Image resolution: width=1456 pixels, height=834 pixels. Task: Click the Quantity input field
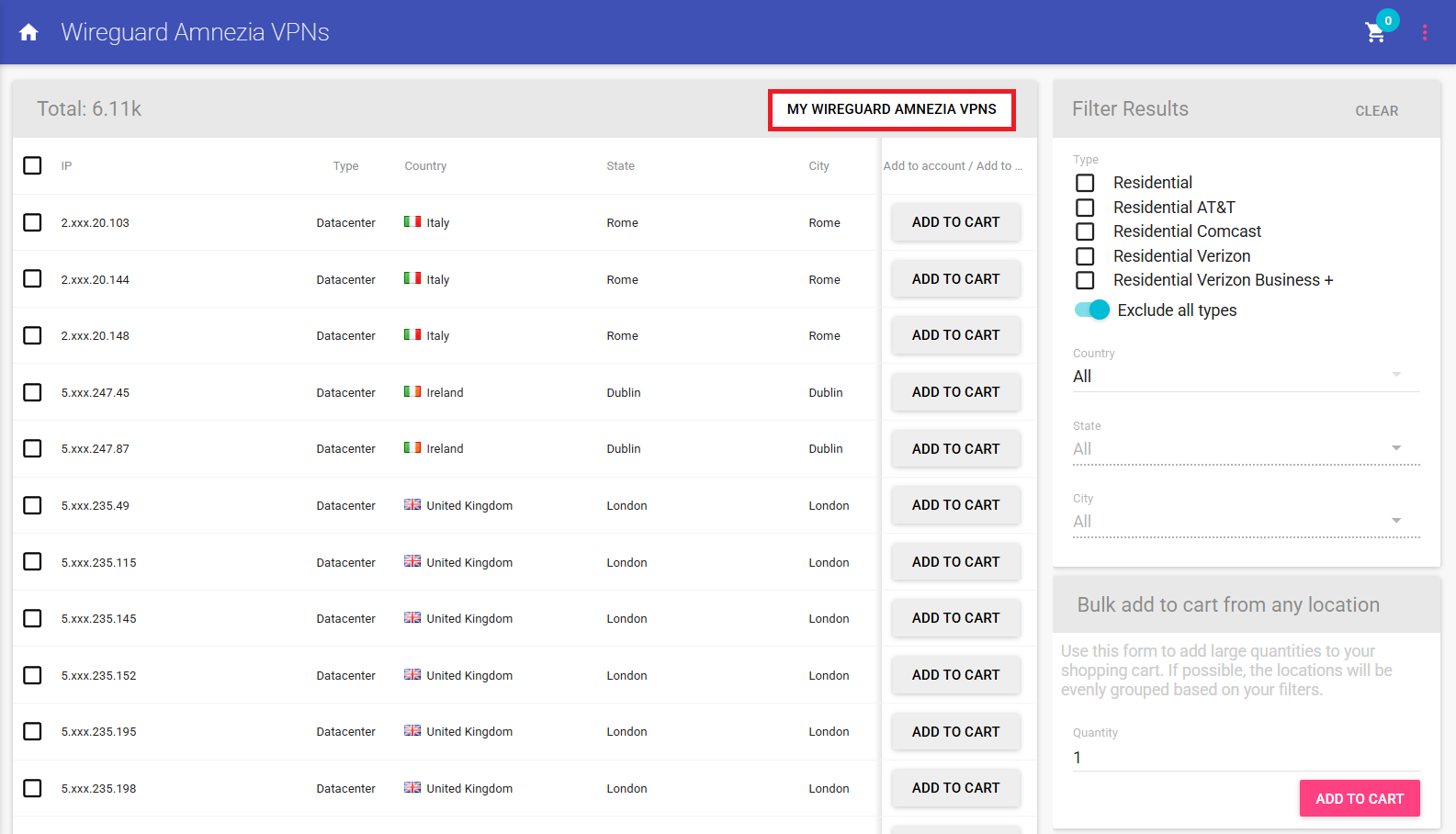coord(1246,757)
